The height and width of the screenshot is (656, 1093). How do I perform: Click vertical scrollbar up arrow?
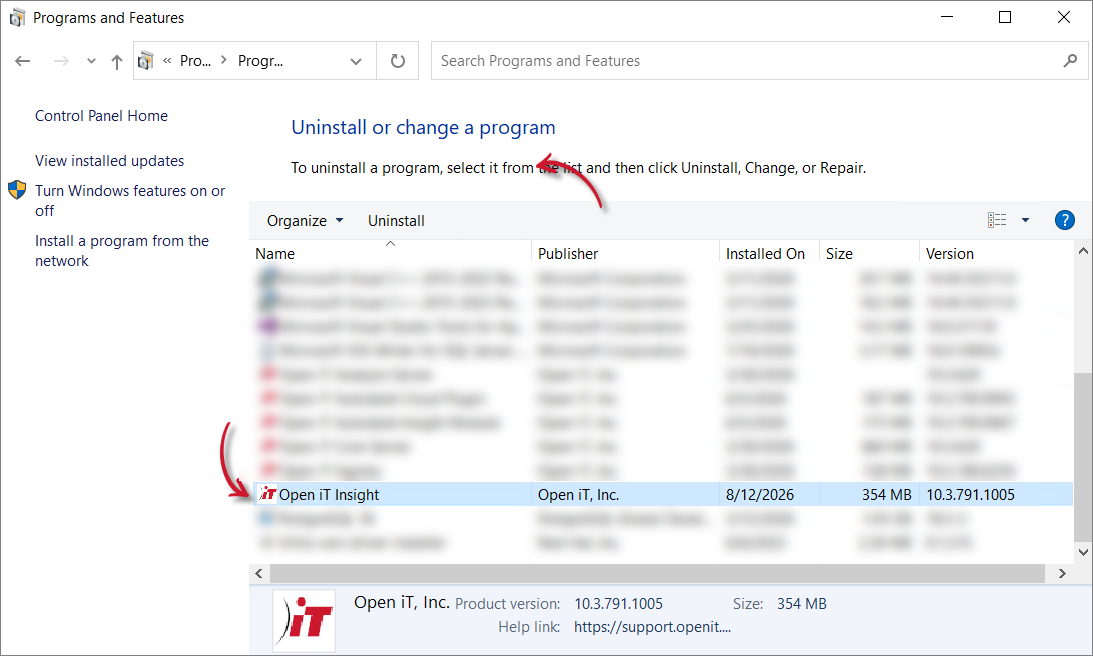click(x=1083, y=251)
